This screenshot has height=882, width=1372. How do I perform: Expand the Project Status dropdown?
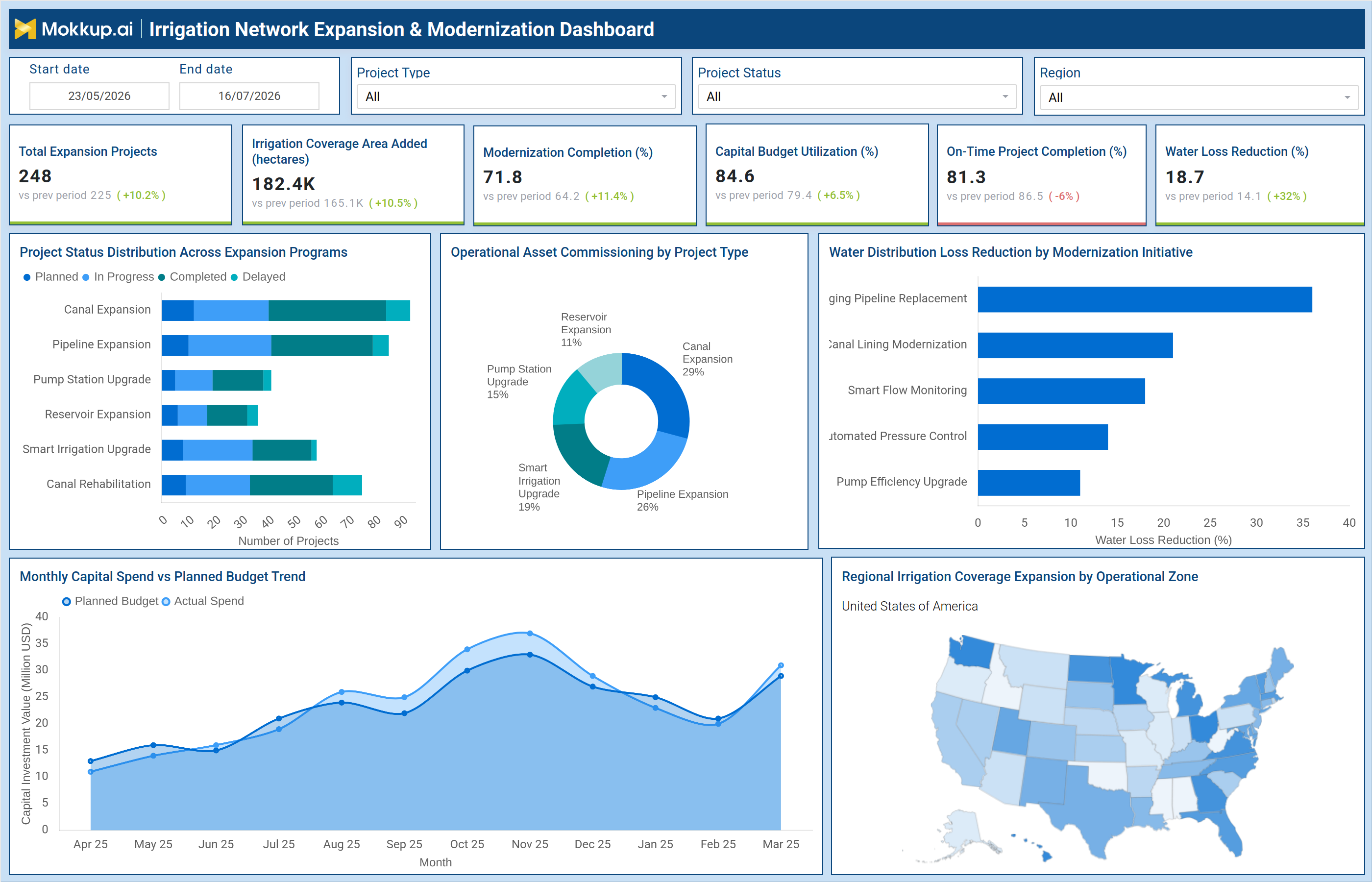[857, 97]
